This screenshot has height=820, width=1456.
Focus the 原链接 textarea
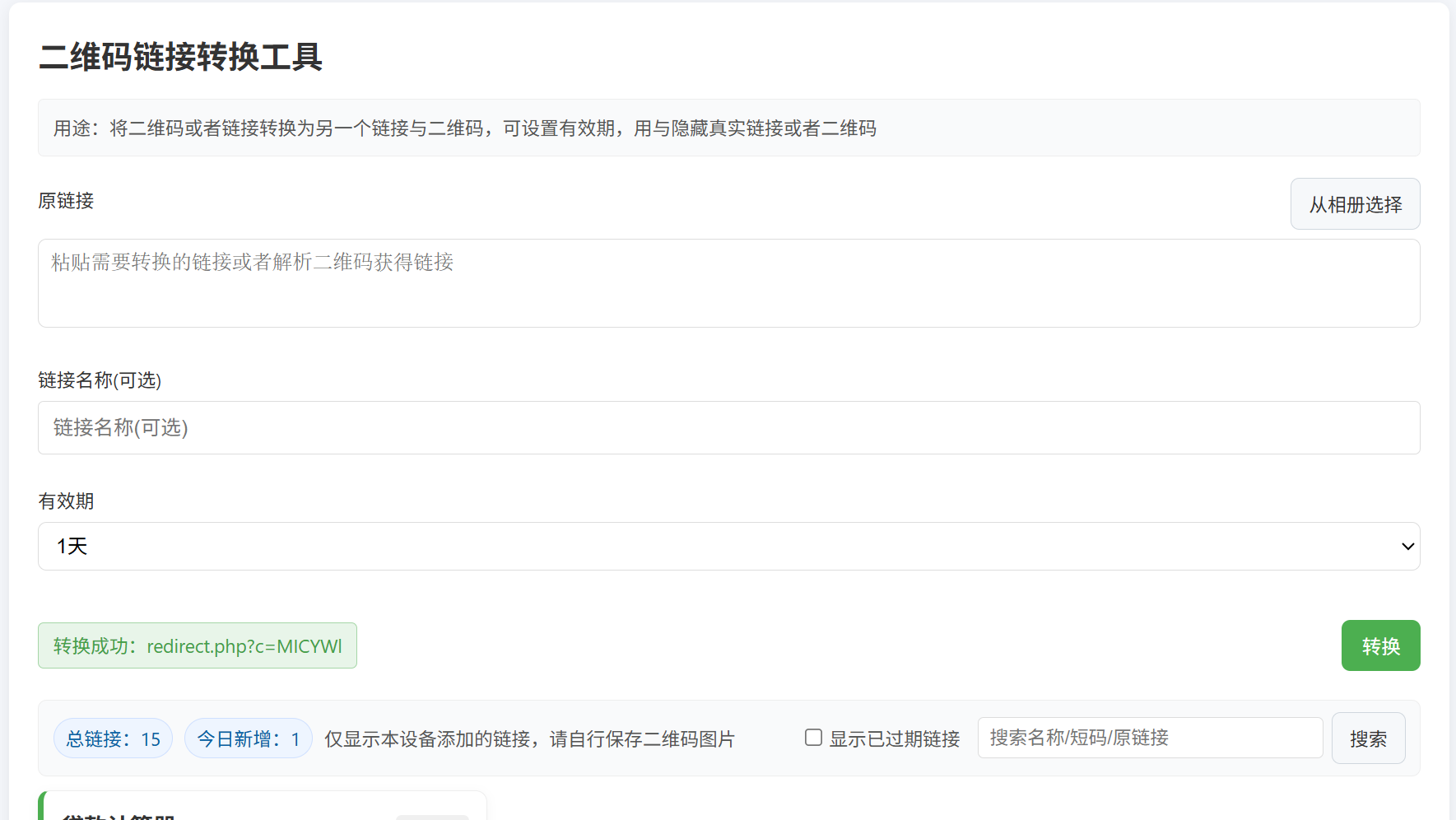(x=728, y=283)
